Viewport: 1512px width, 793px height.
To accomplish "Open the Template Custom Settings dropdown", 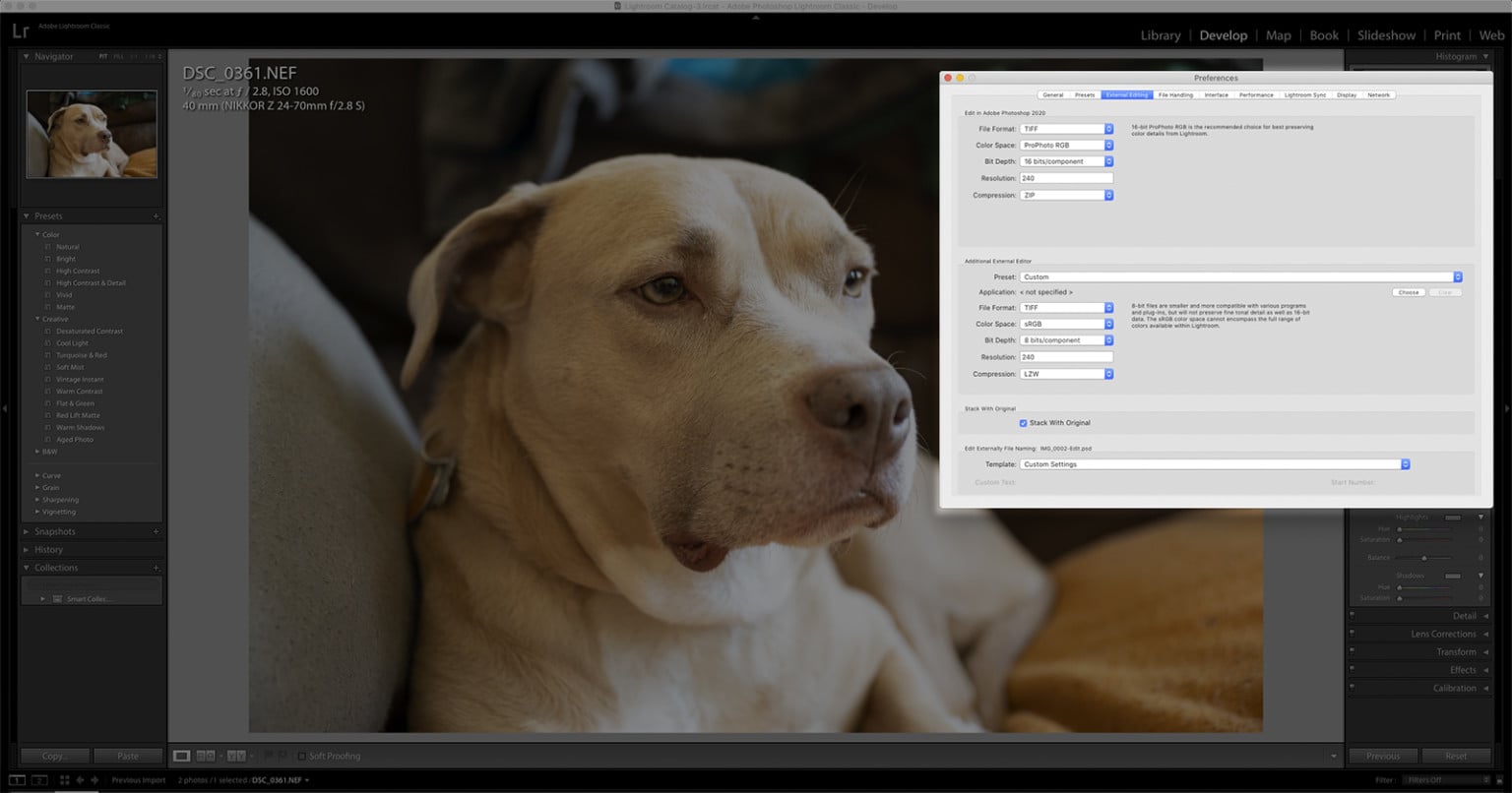I will pos(1215,464).
